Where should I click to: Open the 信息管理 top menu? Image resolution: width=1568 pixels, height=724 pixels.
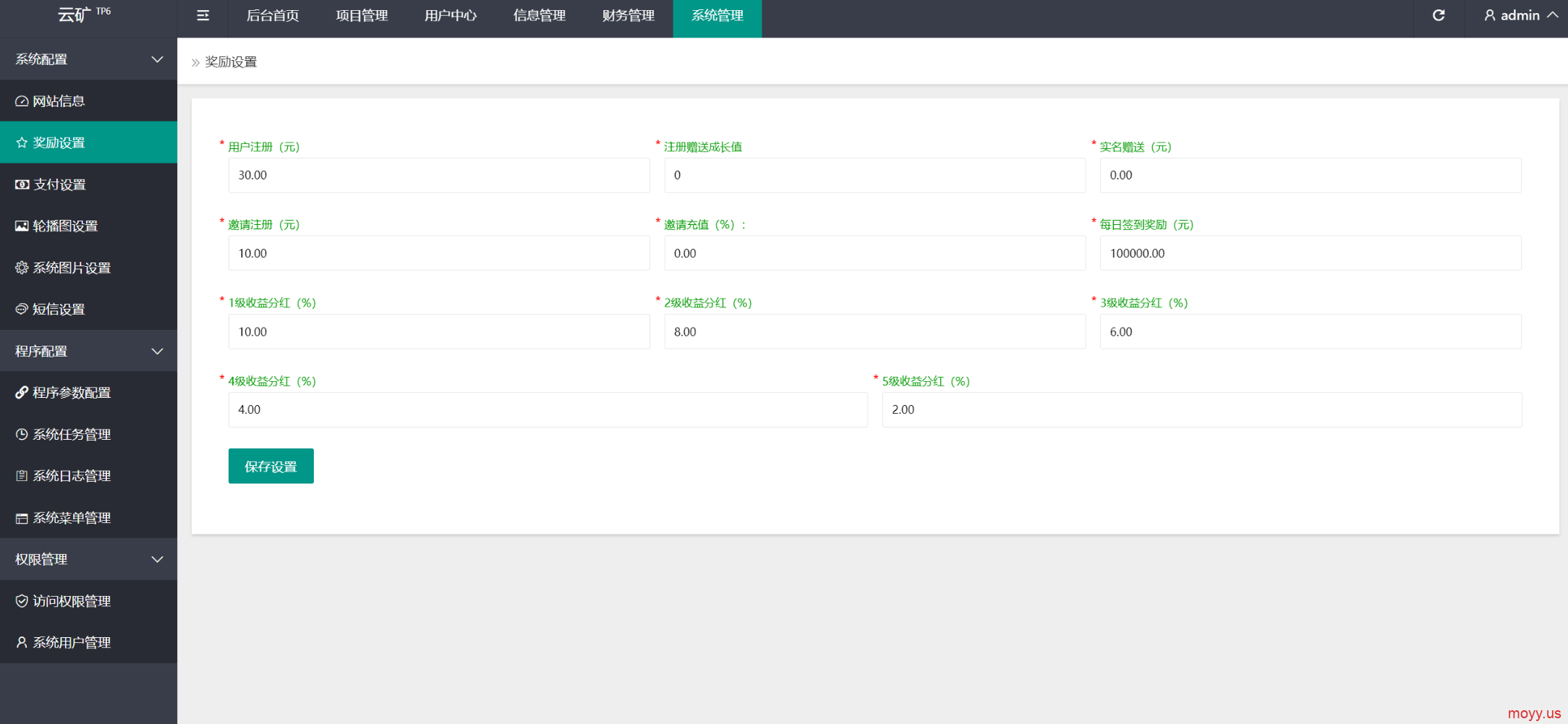point(540,15)
